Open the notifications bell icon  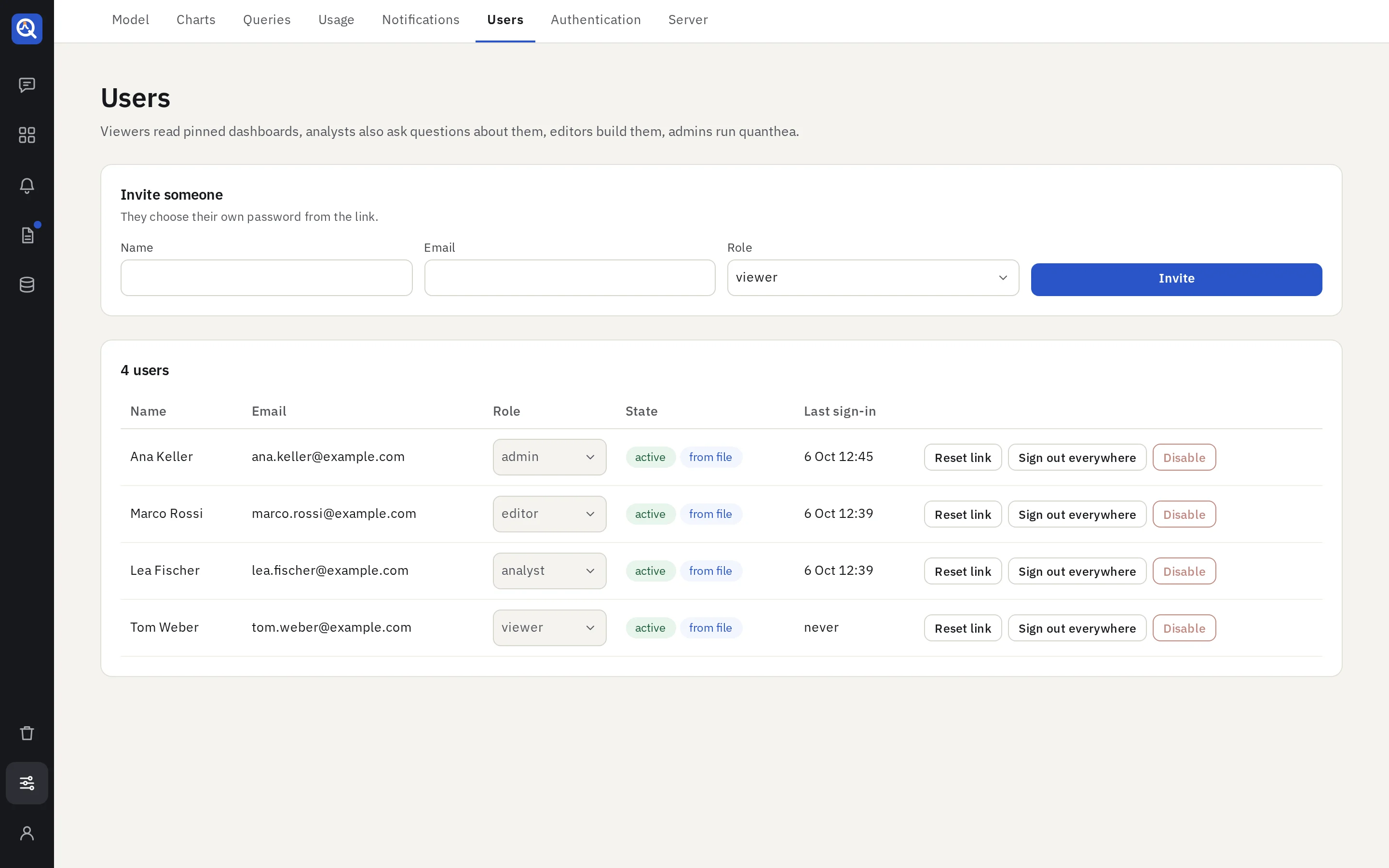coord(27,185)
